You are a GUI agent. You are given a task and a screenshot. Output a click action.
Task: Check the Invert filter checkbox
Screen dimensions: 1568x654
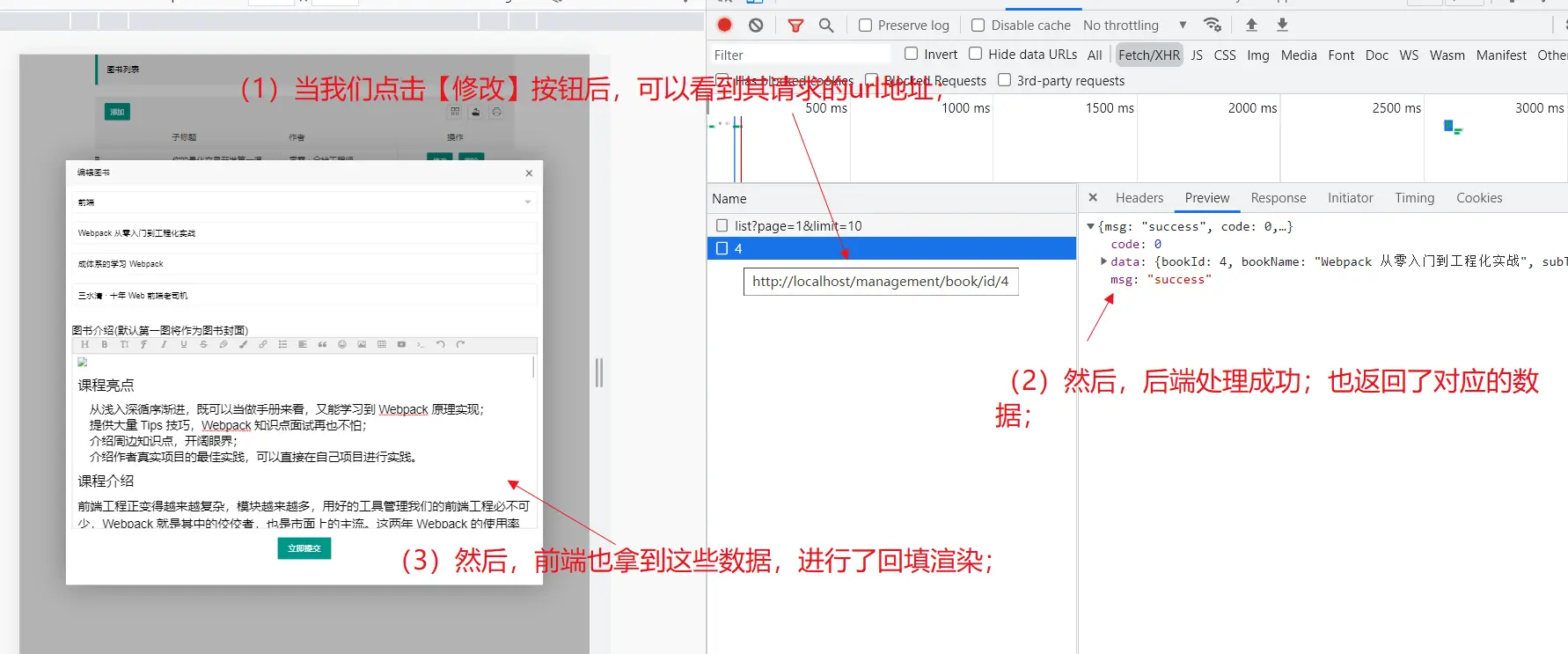(x=912, y=54)
